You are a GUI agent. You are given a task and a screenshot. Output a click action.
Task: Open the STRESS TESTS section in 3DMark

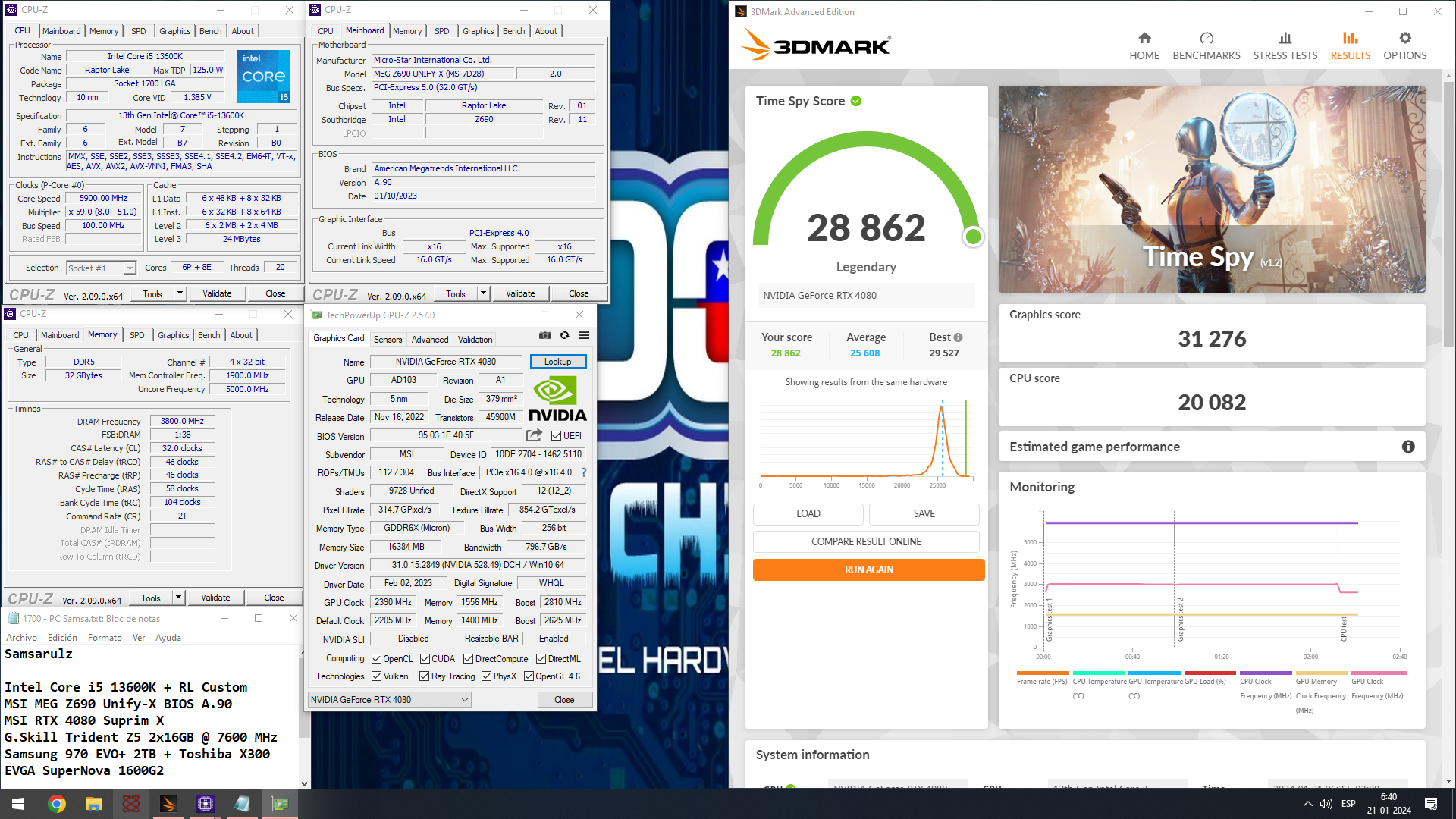[1285, 46]
